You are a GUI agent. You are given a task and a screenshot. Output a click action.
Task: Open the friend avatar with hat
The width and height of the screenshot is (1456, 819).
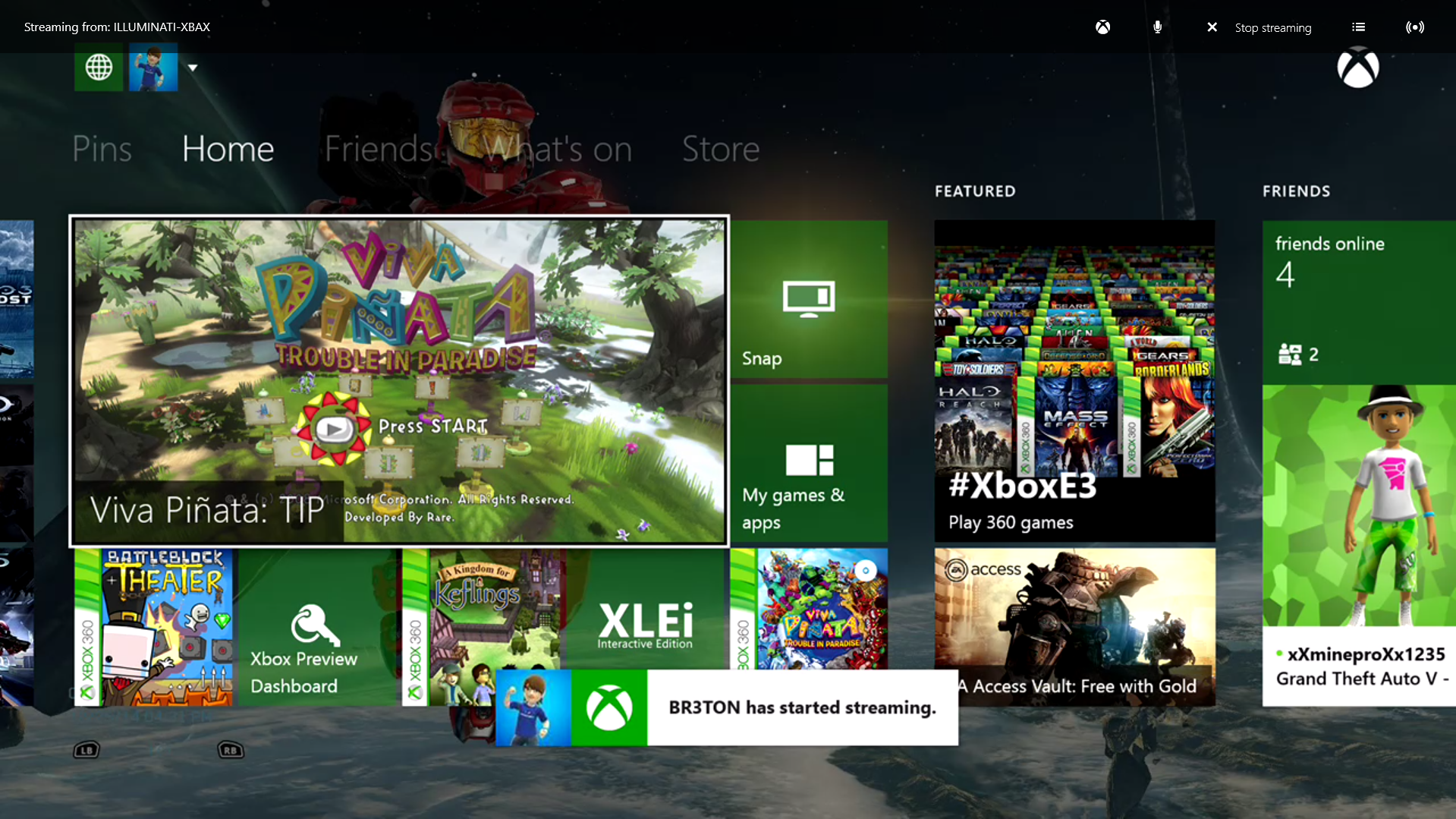pos(1358,506)
